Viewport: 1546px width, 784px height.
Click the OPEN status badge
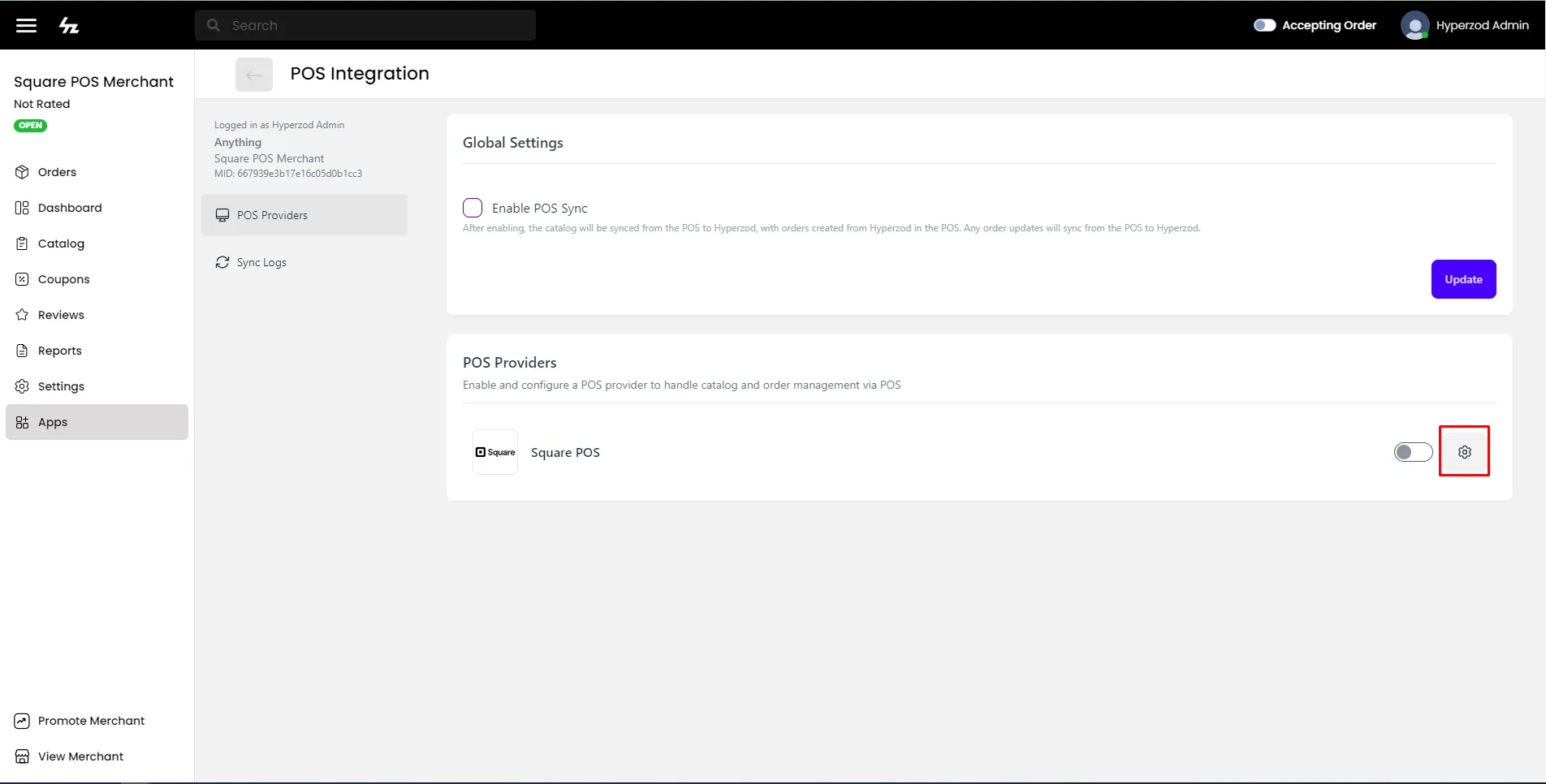point(31,126)
